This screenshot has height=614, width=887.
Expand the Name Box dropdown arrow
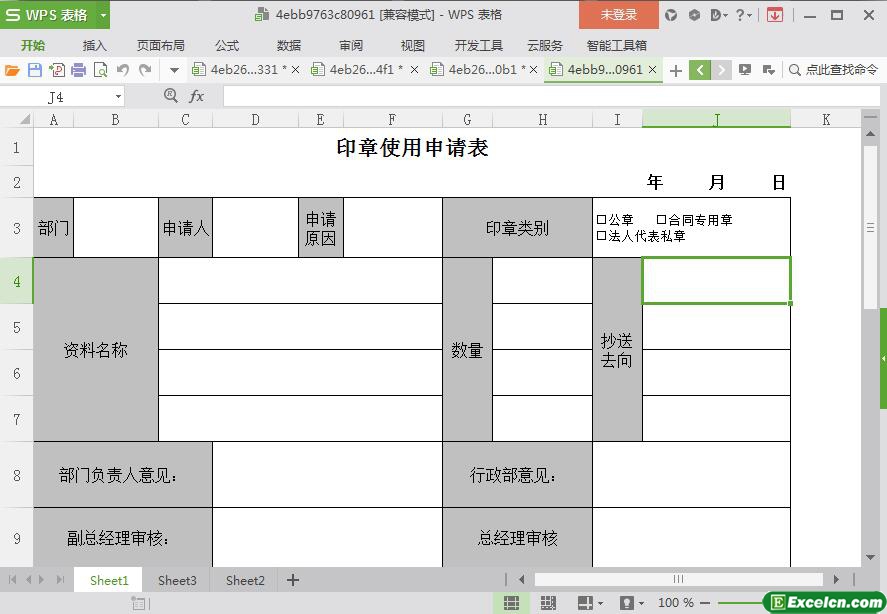(x=118, y=97)
